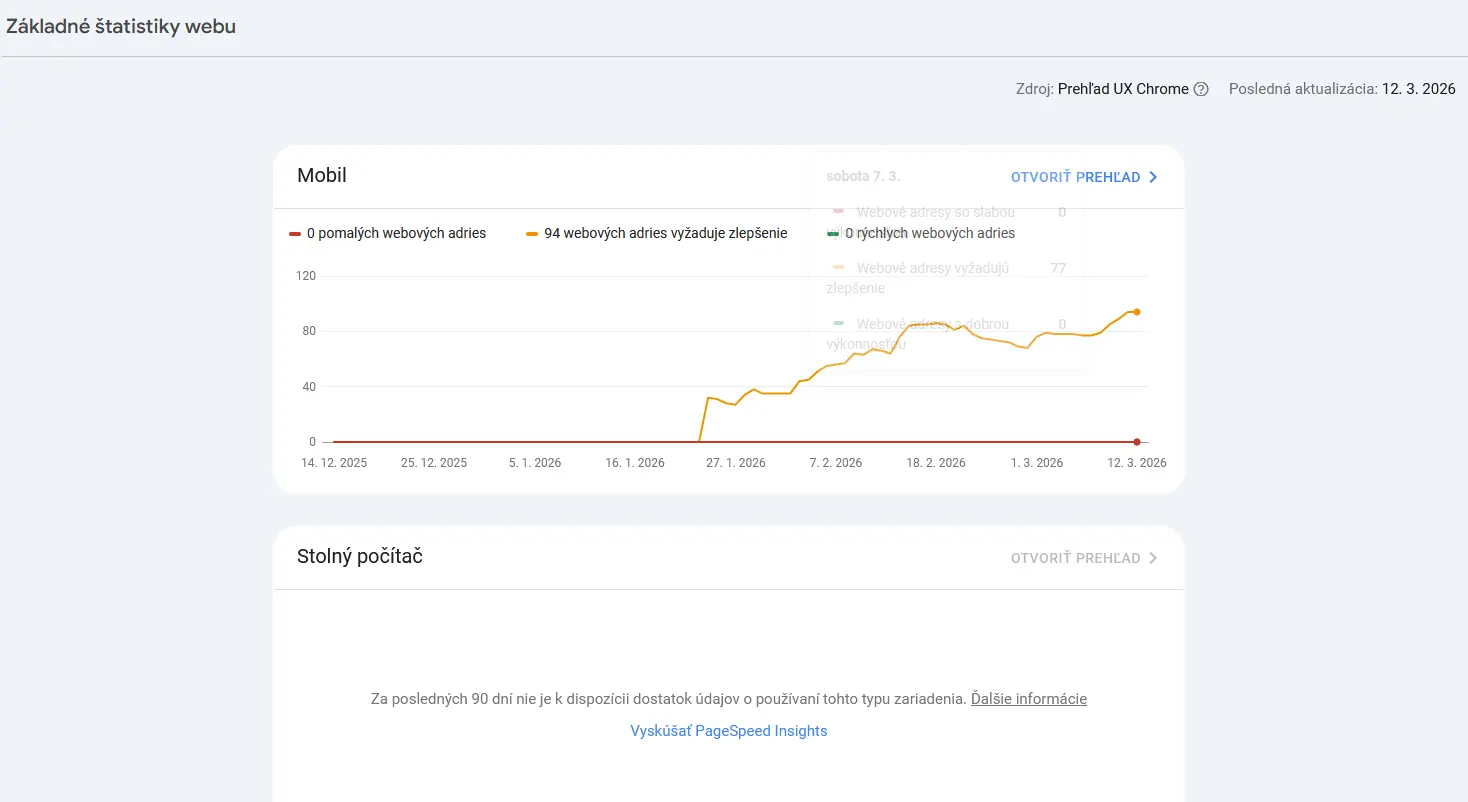Open the Ďalšie informácie link
This screenshot has height=802, width=1468.
point(1028,699)
